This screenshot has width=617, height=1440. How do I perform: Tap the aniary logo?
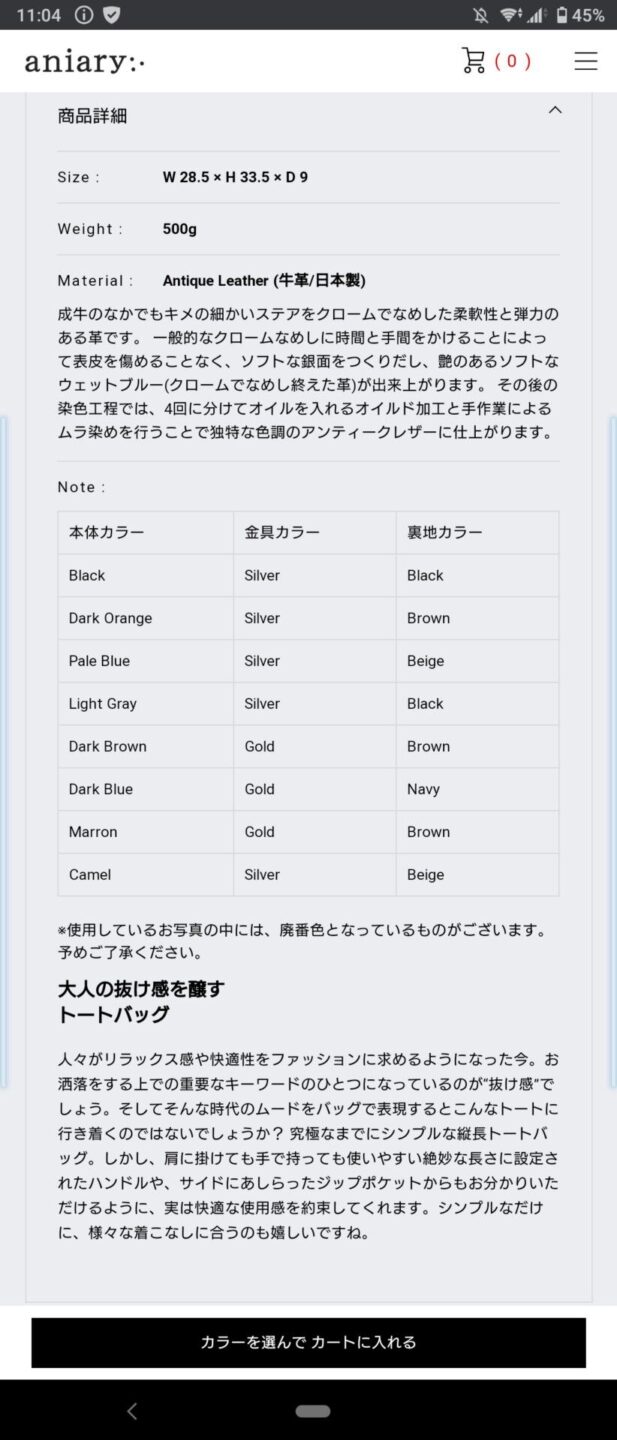85,62
